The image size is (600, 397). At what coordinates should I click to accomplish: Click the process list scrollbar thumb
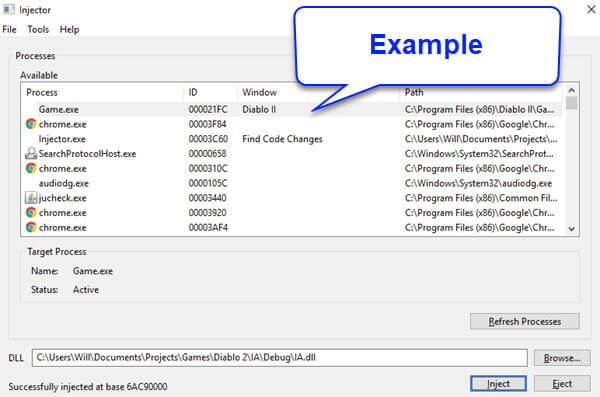tap(571, 103)
